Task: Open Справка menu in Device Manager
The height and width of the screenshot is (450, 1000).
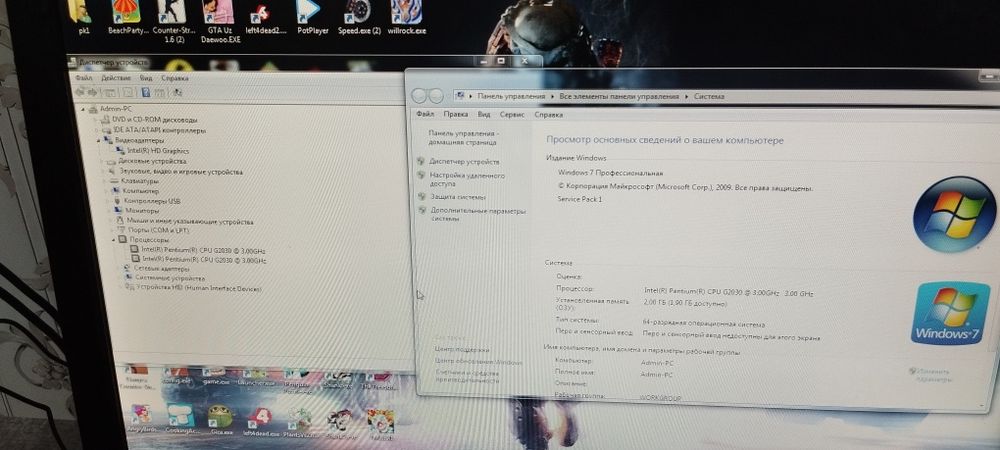Action: click(x=175, y=78)
